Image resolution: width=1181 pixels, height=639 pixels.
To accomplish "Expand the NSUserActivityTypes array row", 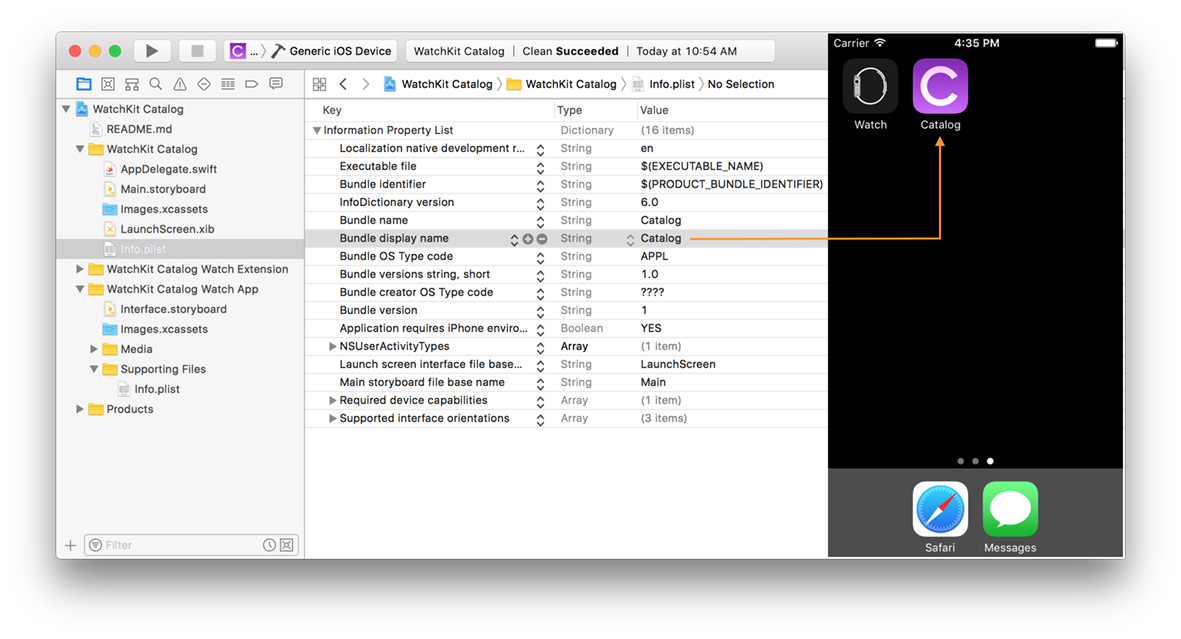I will pyautogui.click(x=333, y=347).
